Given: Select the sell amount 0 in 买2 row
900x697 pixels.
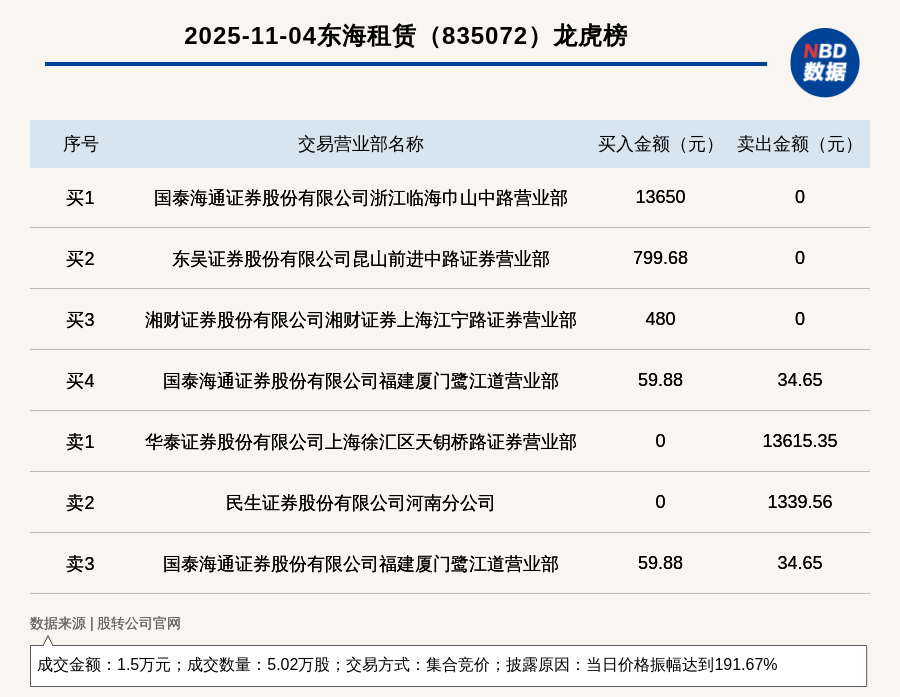Looking at the screenshot, I should pyautogui.click(x=800, y=258).
